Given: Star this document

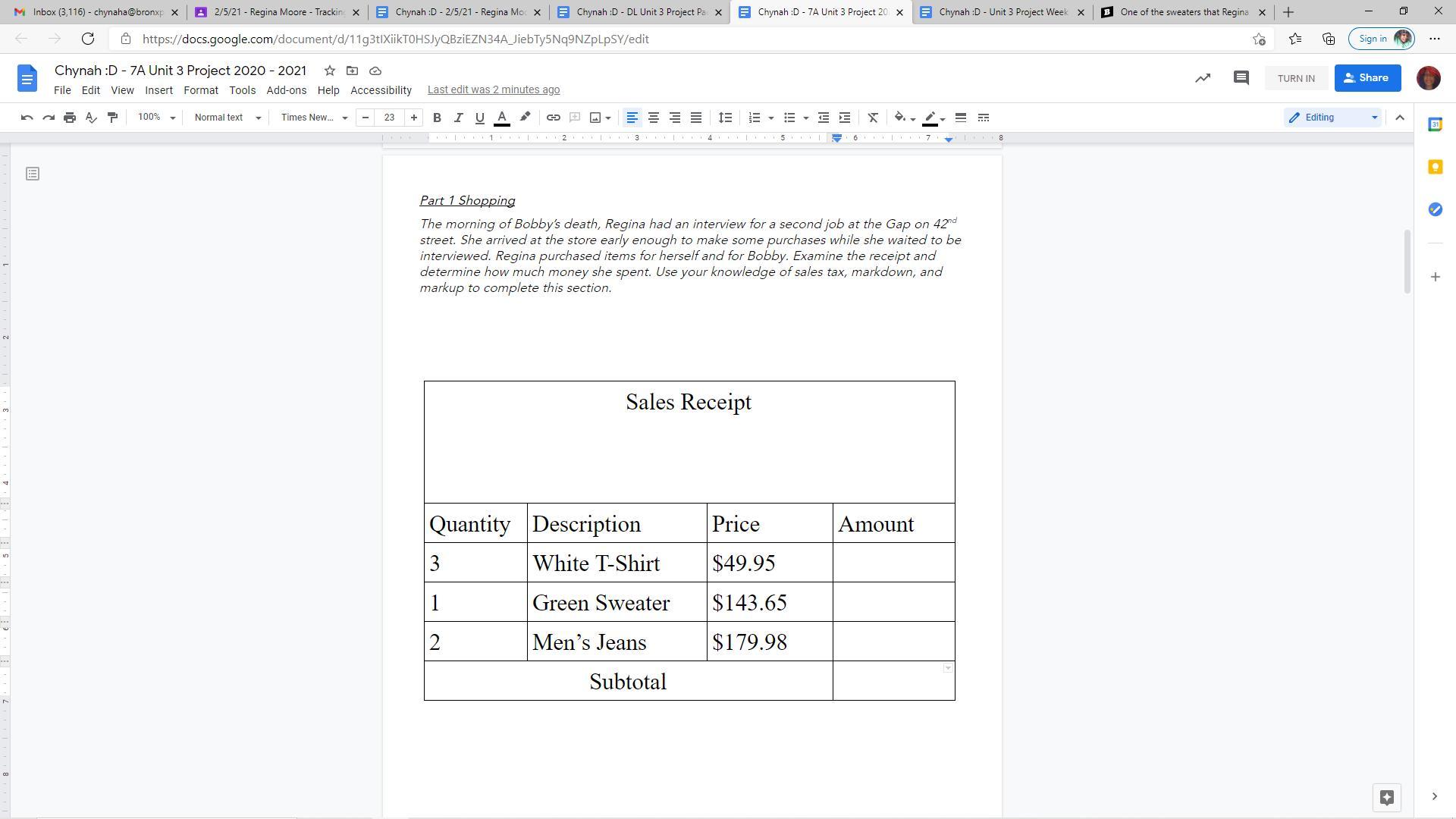Looking at the screenshot, I should 330,71.
